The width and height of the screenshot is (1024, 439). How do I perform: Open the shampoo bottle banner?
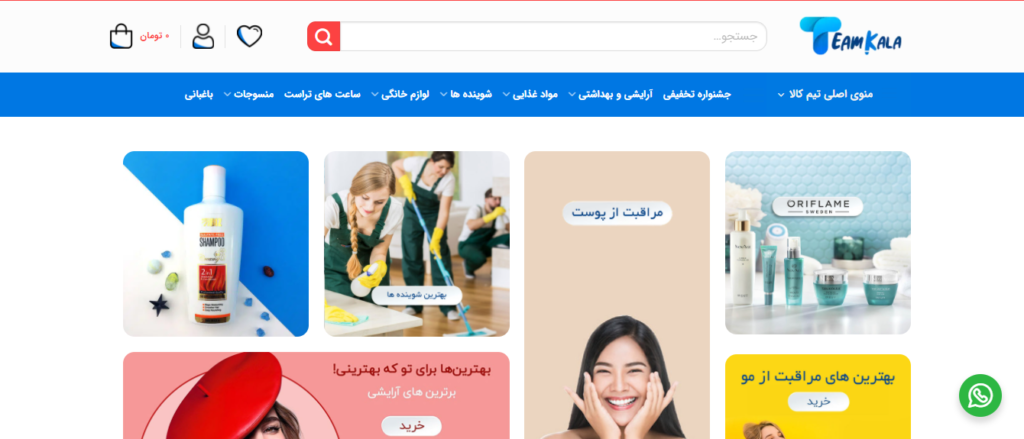pos(216,244)
